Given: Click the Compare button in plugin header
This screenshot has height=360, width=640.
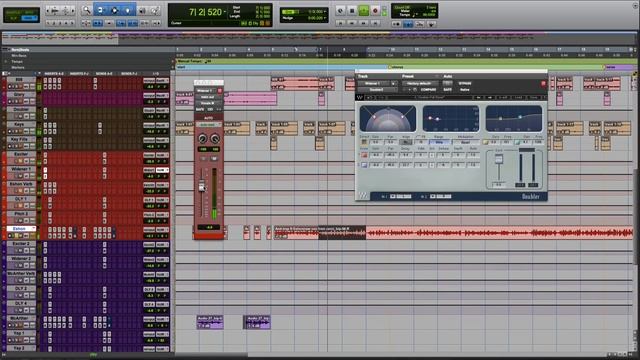Looking at the screenshot, I should (x=429, y=89).
